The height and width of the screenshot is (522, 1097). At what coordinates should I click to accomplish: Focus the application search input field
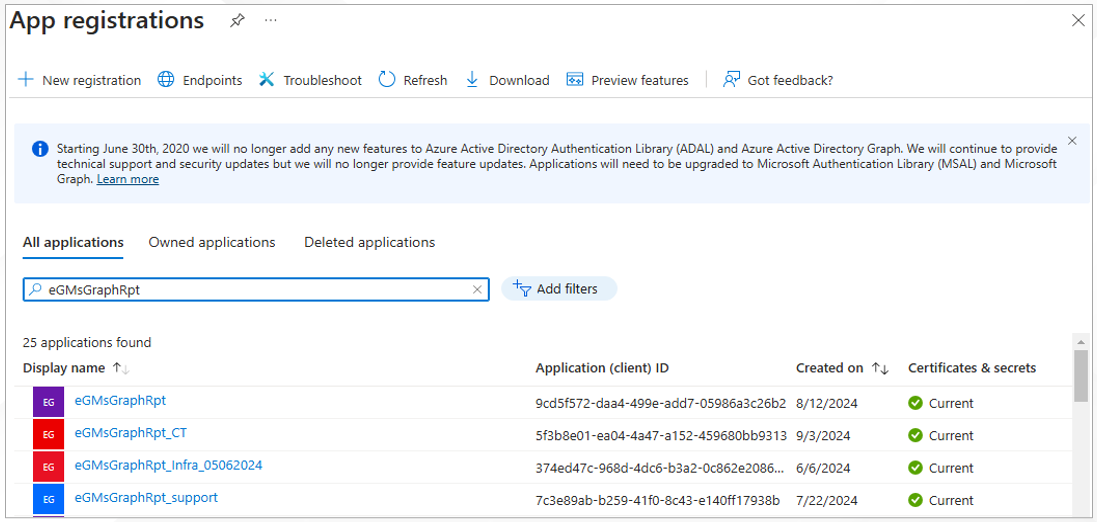coord(256,289)
